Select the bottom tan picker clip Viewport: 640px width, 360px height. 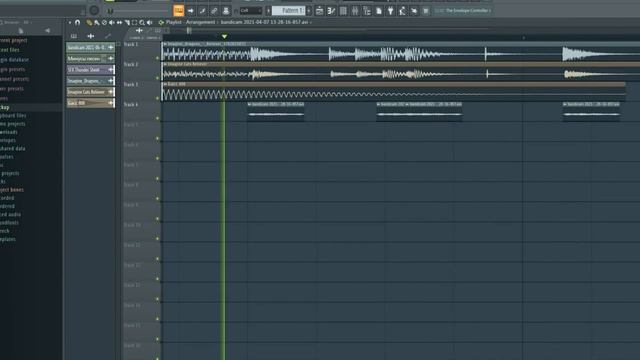(x=91, y=103)
